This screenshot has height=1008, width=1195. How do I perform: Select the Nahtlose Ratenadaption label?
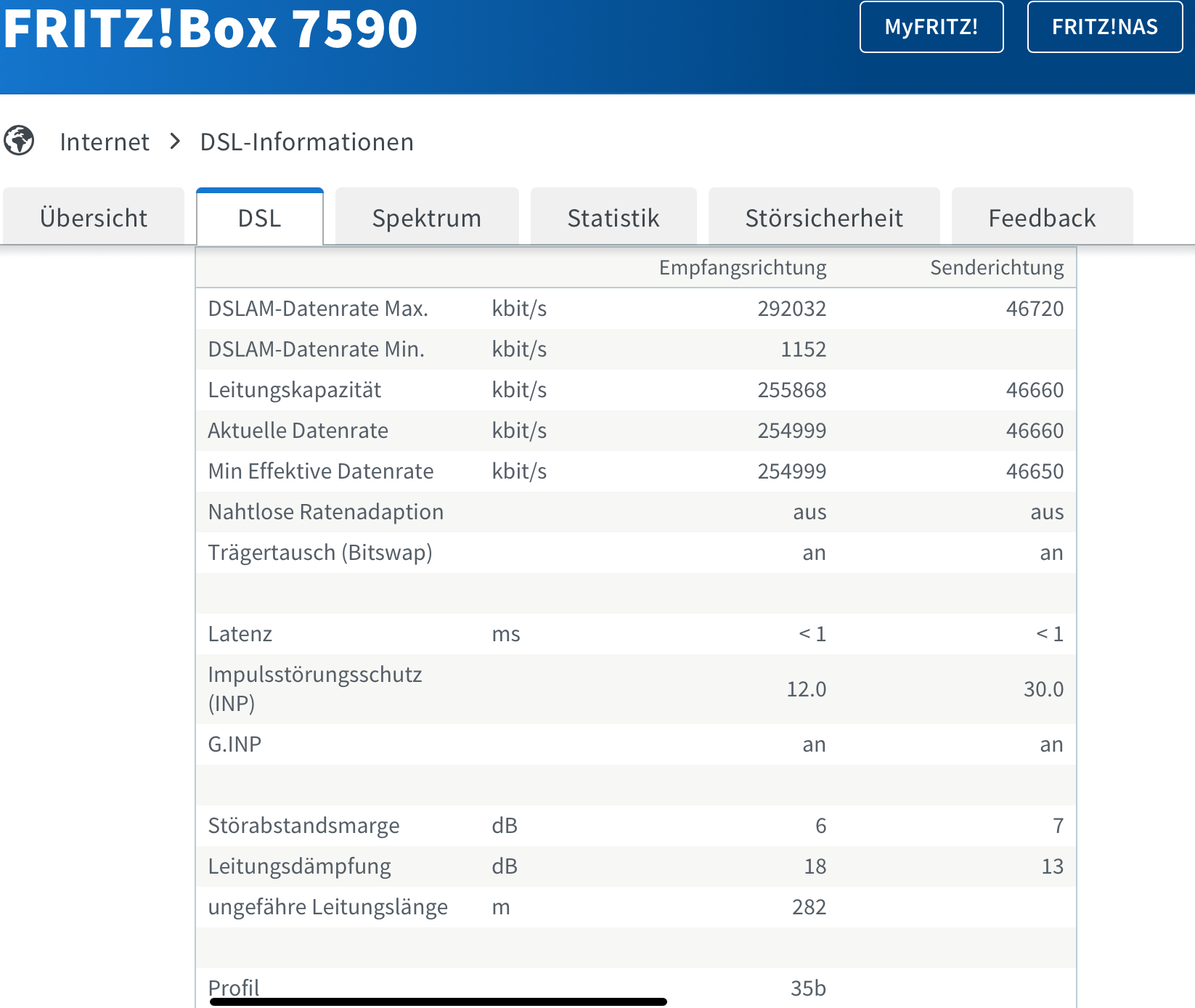pos(326,512)
